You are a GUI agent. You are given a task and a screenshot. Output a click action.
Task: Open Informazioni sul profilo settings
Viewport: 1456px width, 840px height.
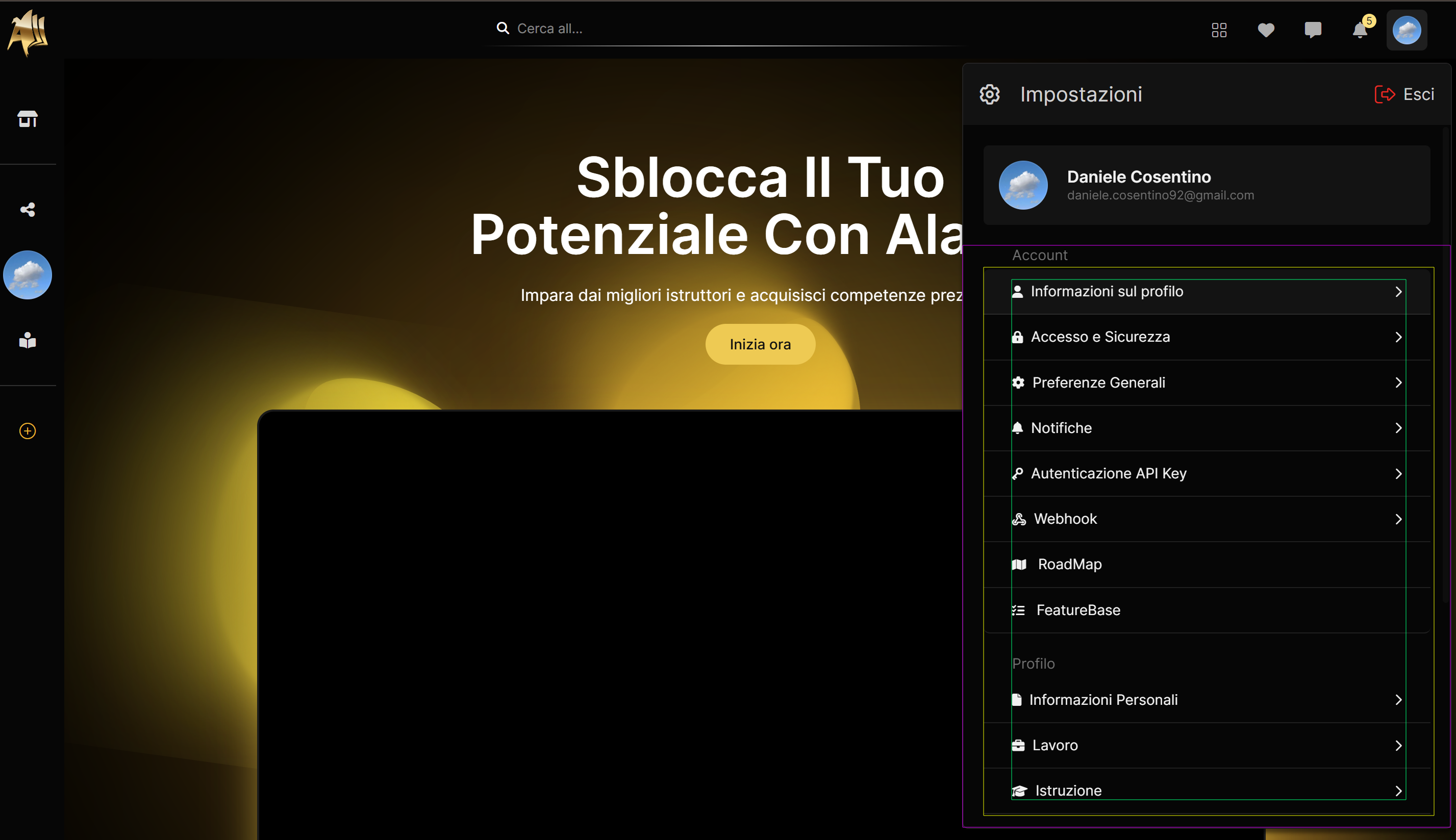coord(1207,291)
